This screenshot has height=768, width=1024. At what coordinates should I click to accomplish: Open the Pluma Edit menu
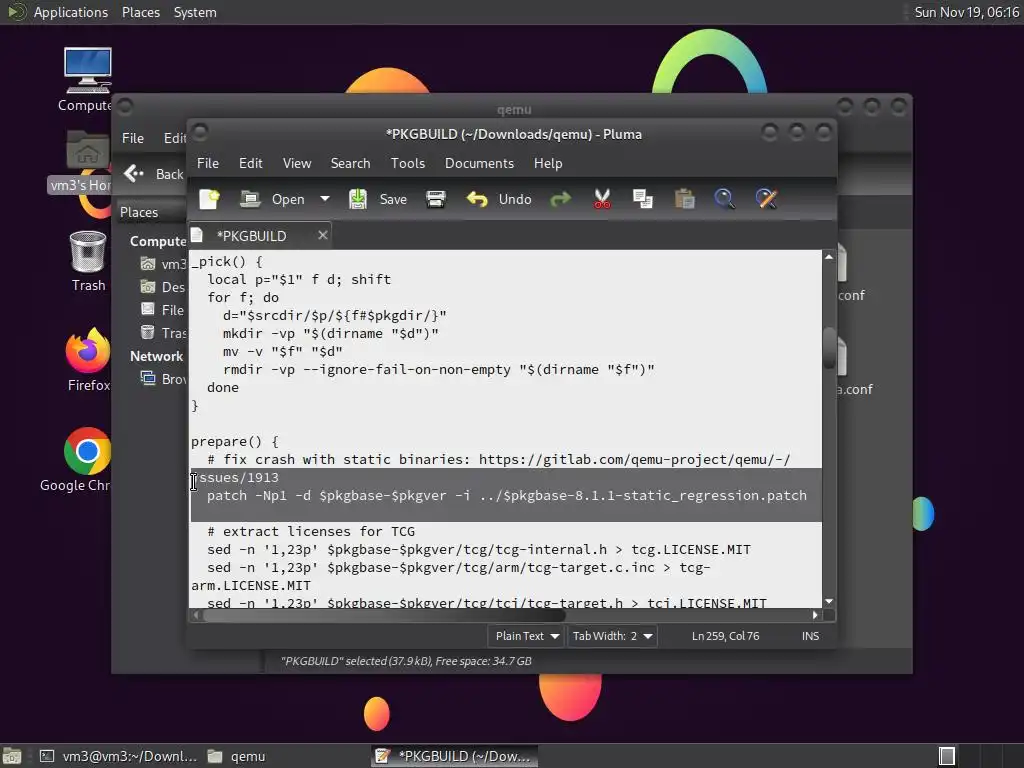click(250, 163)
